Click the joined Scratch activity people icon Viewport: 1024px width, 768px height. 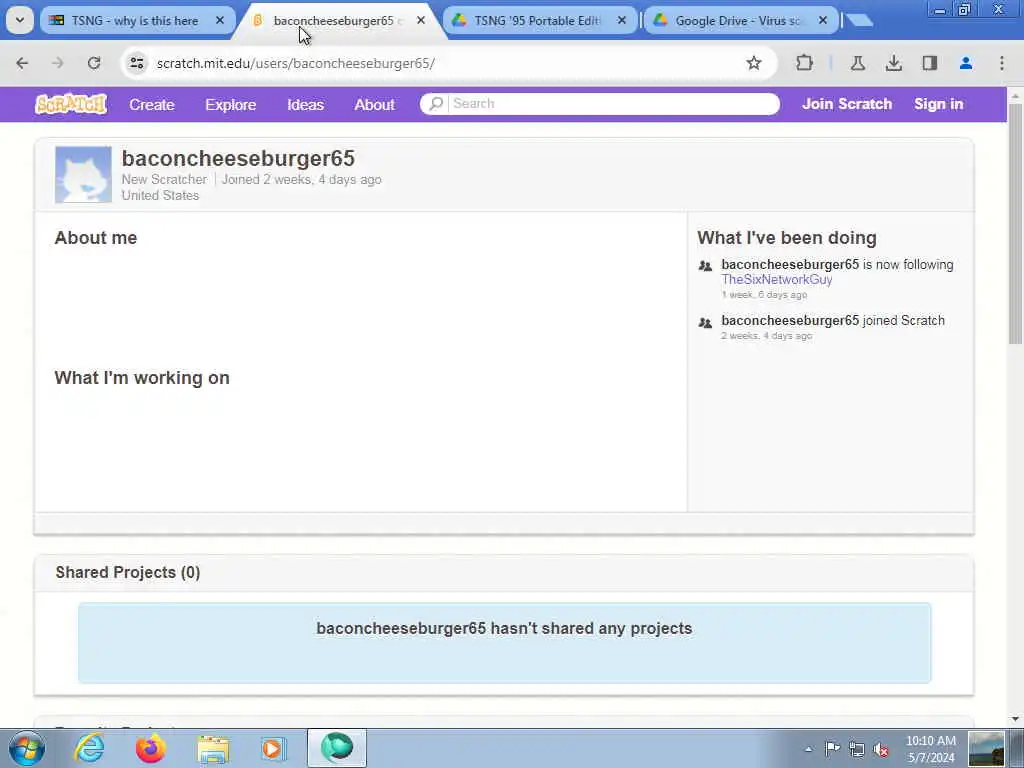(x=705, y=322)
